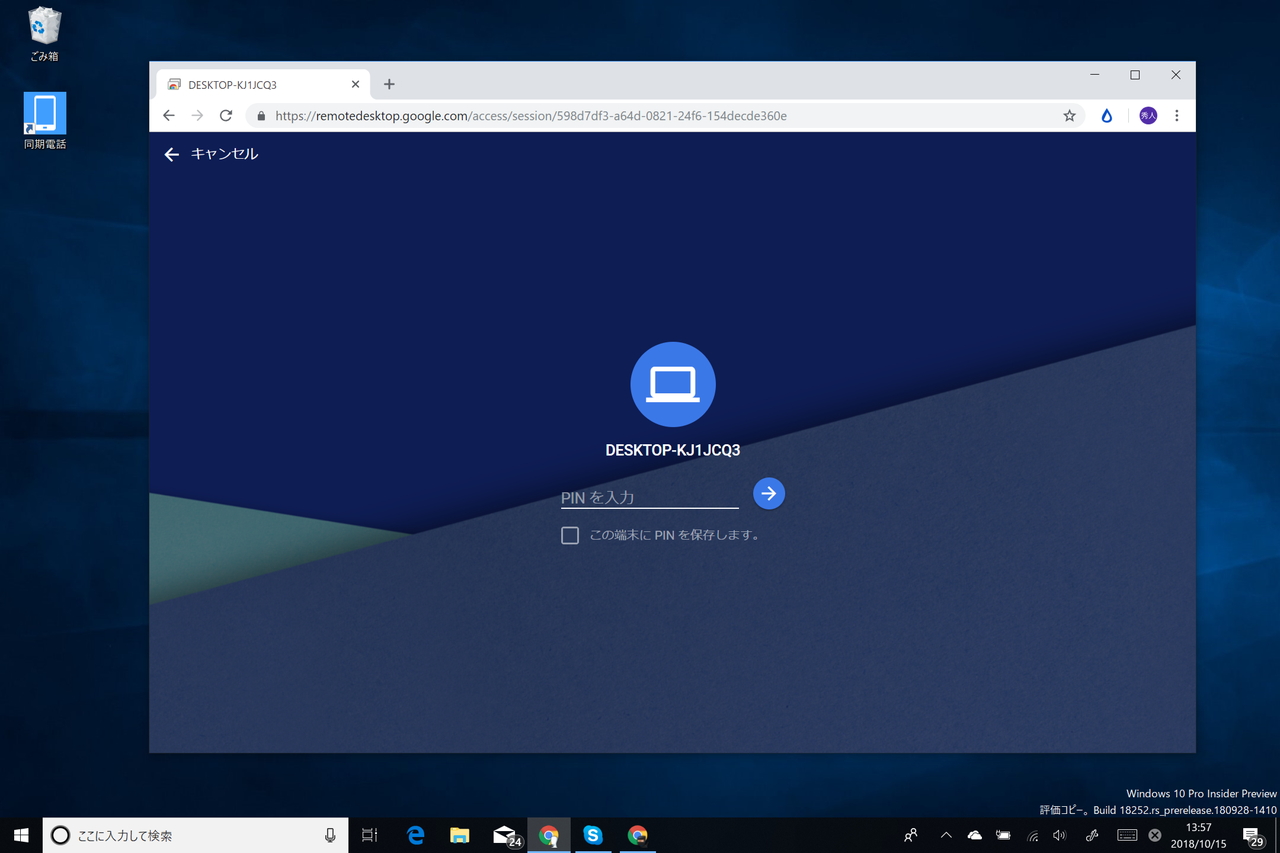1280x853 pixels.
Task: Focus the PIN を入力 input field
Action: click(x=650, y=497)
